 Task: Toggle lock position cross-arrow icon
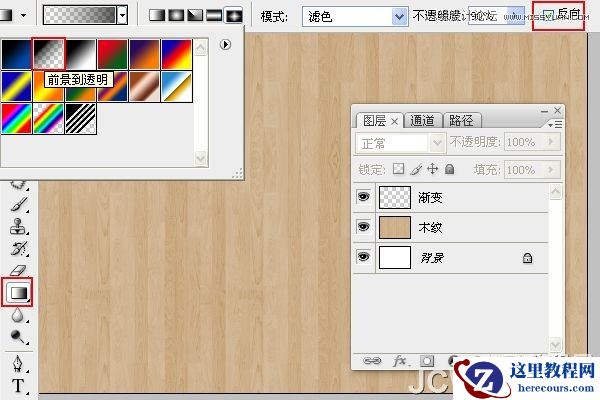tap(432, 169)
